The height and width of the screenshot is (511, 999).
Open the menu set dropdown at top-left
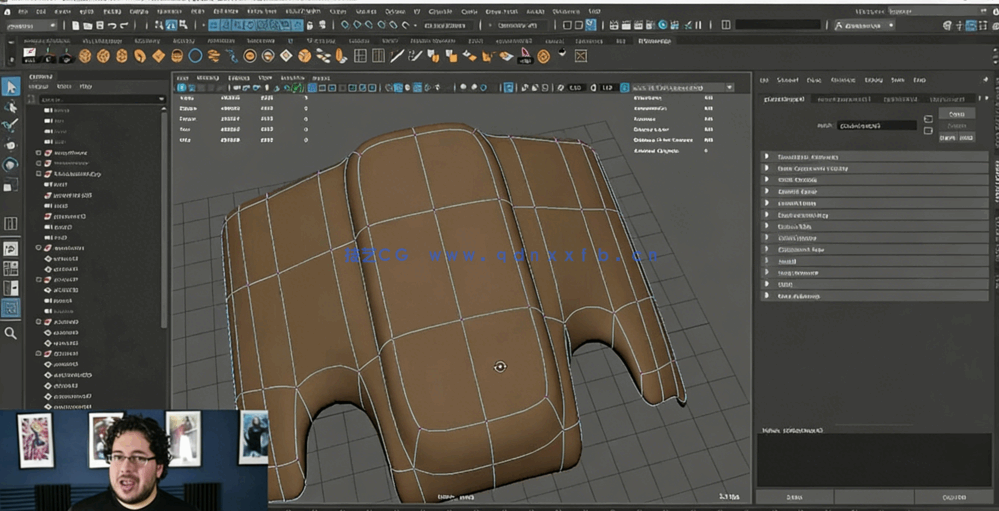[x=30, y=25]
